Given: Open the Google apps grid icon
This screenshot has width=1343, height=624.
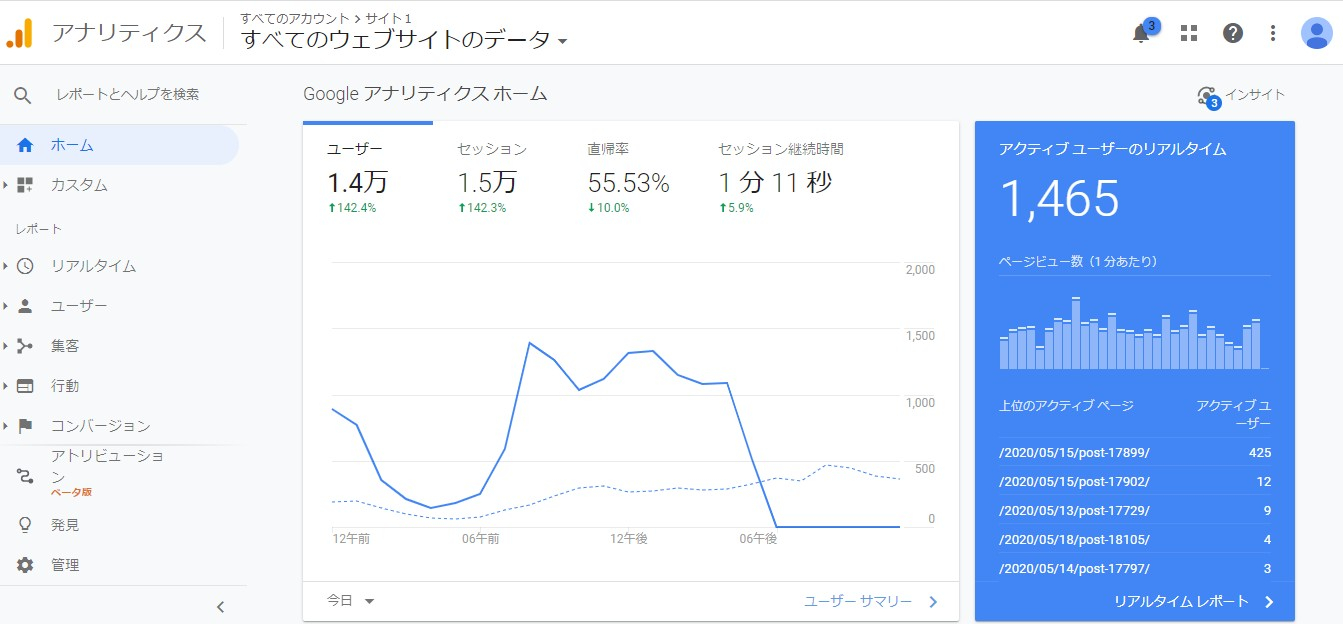Looking at the screenshot, I should (1188, 33).
